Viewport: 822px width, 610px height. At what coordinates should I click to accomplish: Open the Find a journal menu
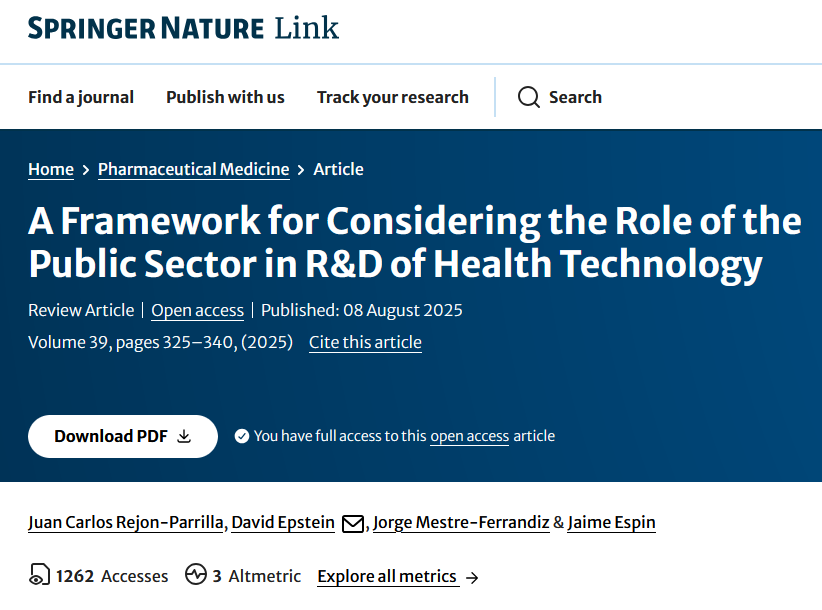tap(81, 97)
